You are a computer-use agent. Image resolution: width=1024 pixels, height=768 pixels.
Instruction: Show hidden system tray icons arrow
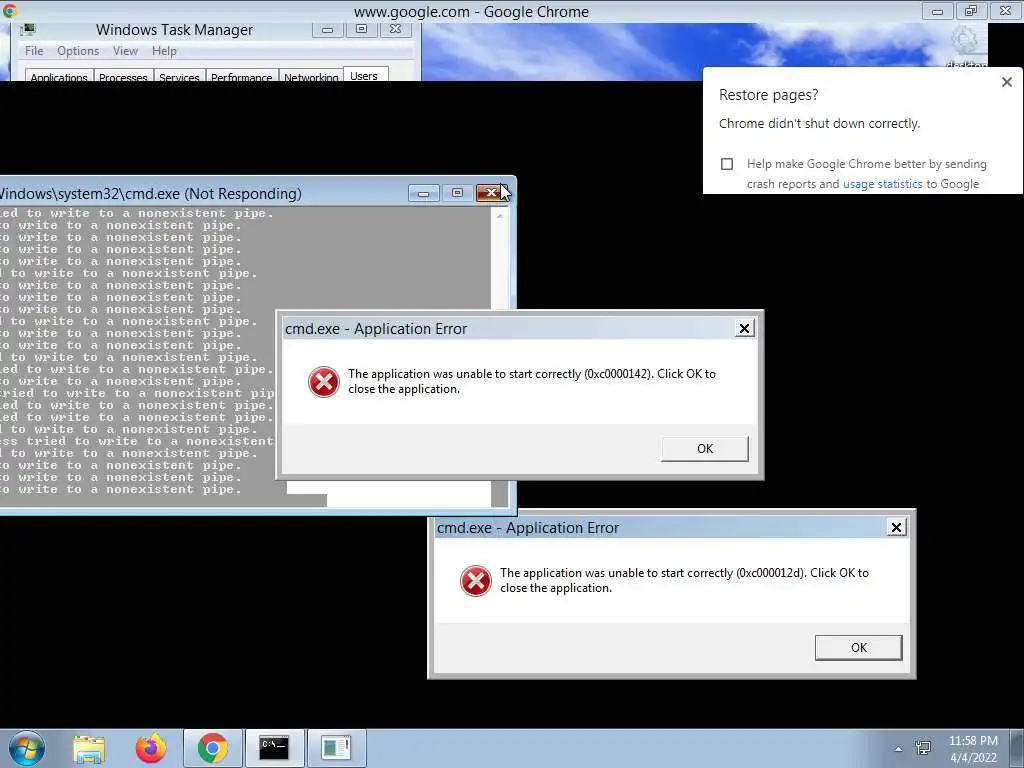coord(899,749)
